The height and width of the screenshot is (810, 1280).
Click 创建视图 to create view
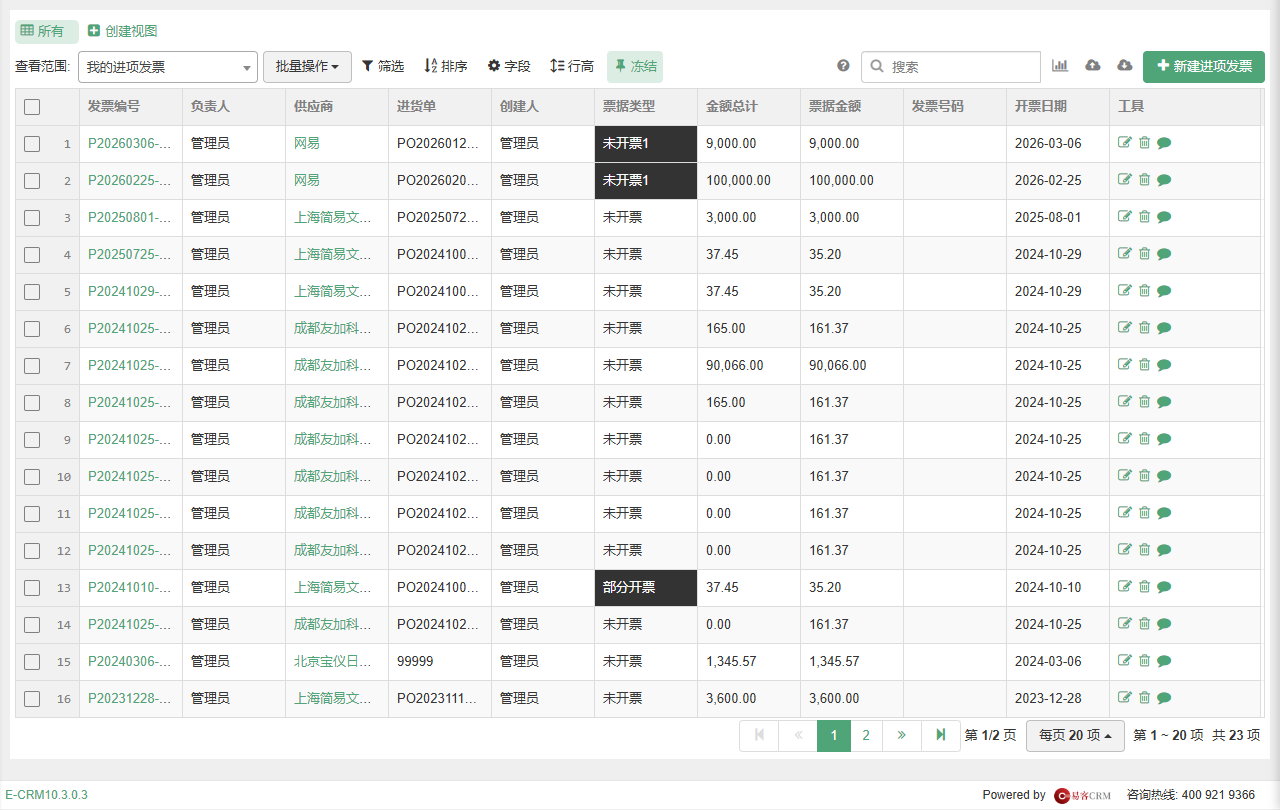coord(122,31)
